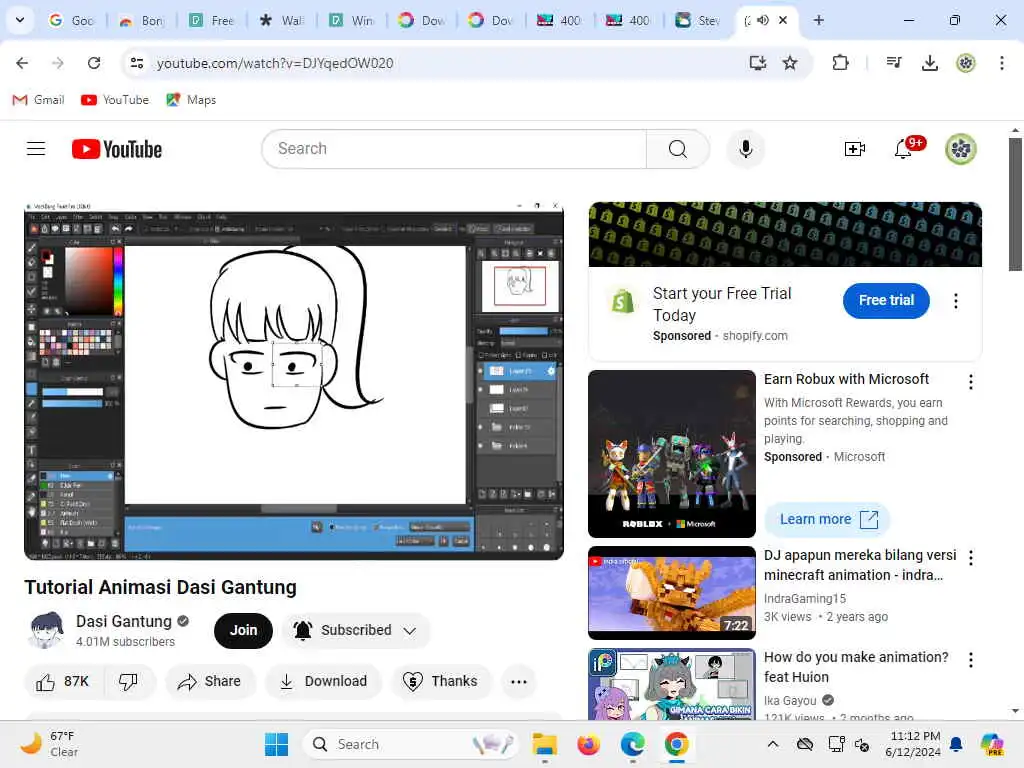Open options for the Earn Robux ad

(x=970, y=382)
